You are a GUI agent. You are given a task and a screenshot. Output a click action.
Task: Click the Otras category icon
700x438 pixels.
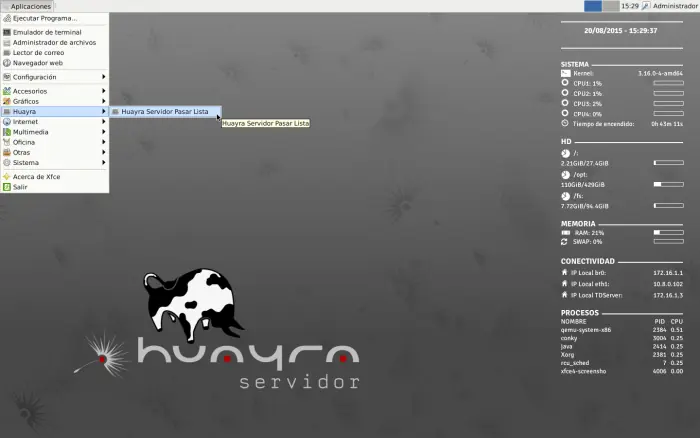(7, 152)
